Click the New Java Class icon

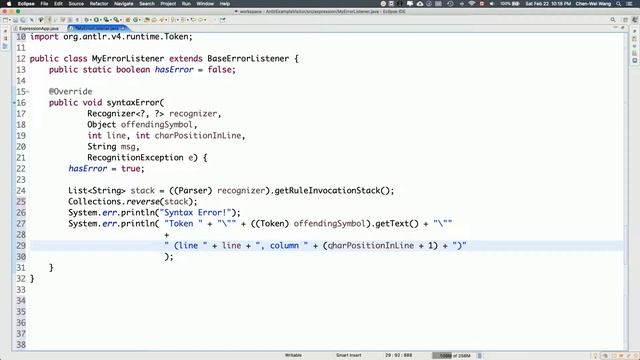(x=136, y=20)
